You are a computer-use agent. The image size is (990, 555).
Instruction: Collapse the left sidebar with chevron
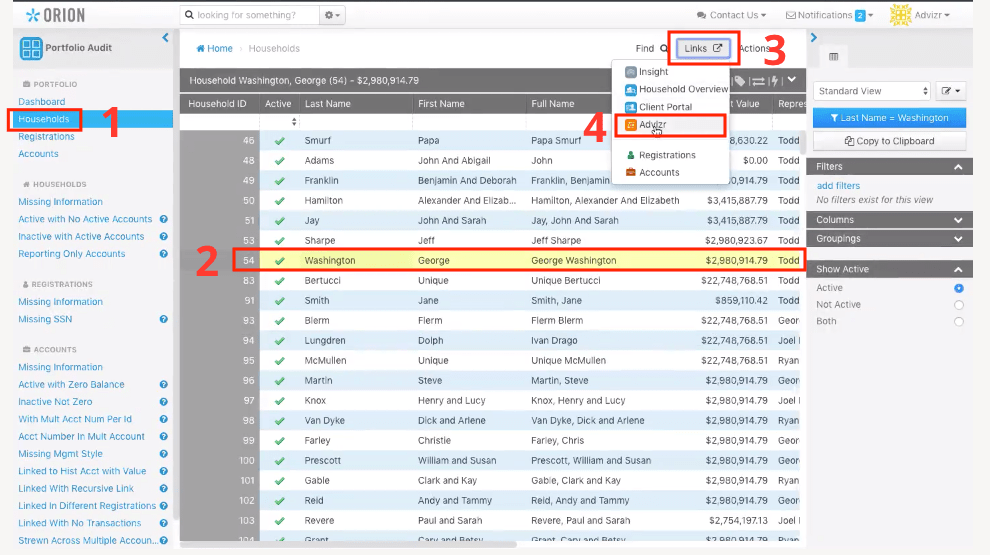pos(165,38)
